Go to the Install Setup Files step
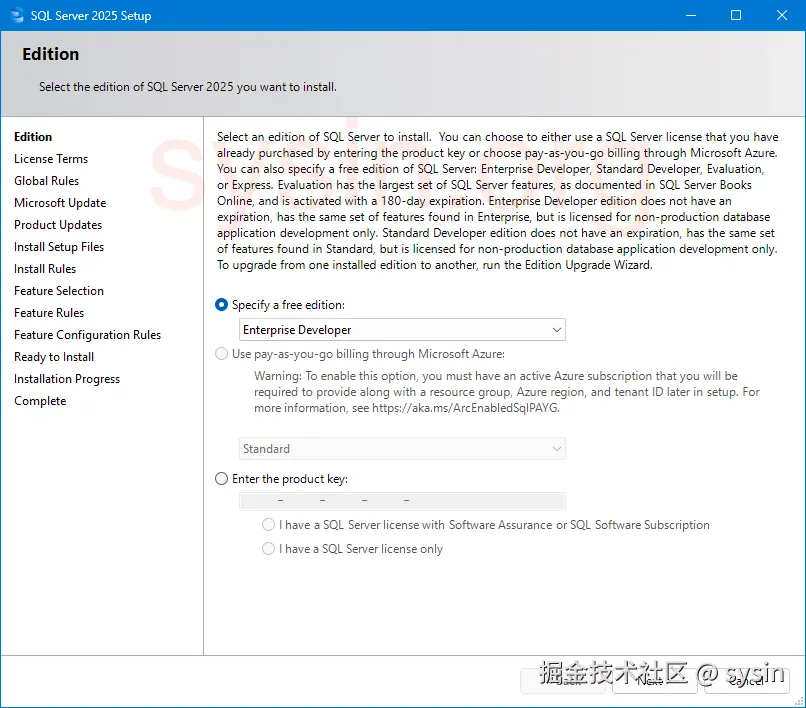The height and width of the screenshot is (708, 806). 59,247
